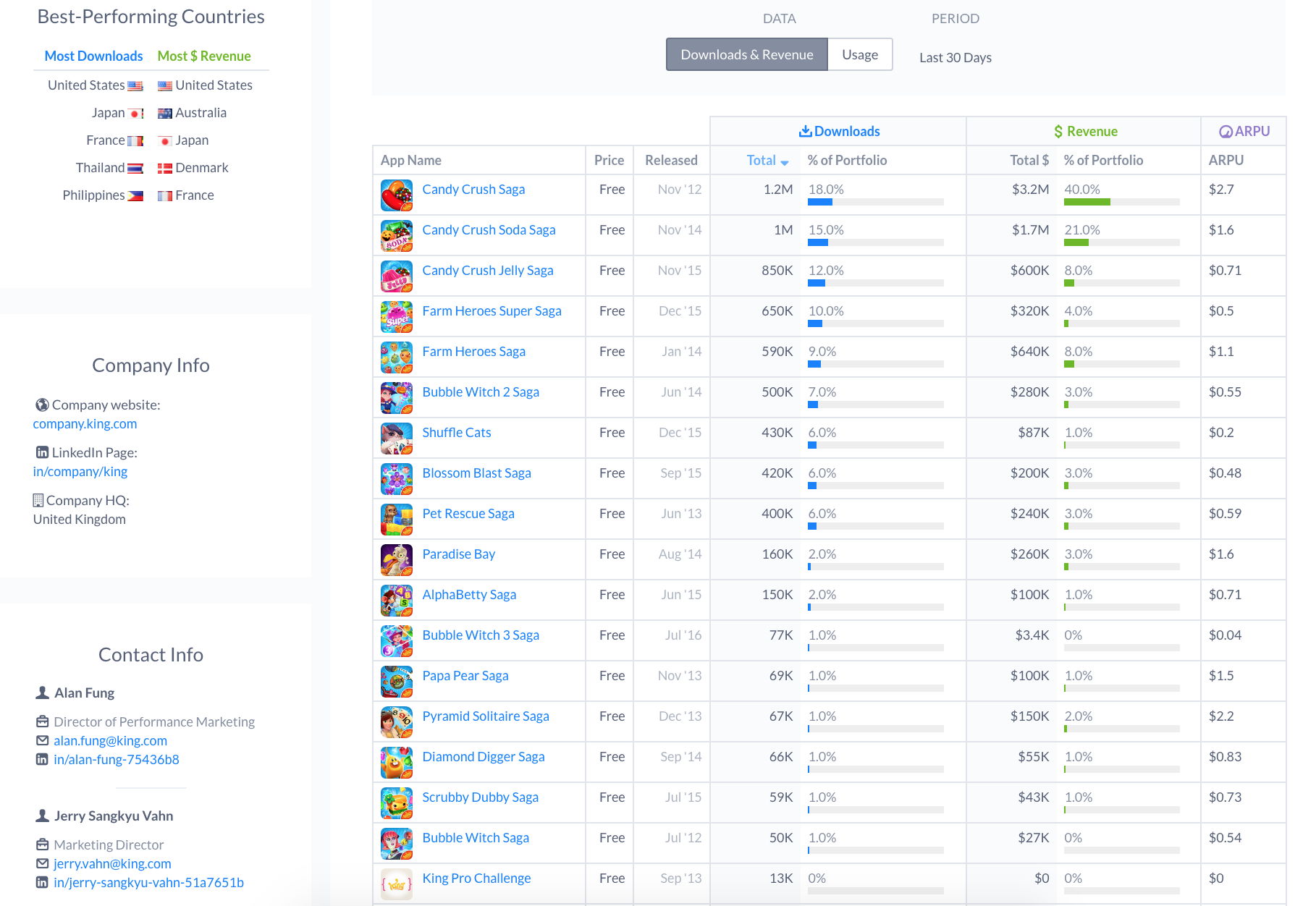
Task: Open the in/company/king LinkedIn link
Action: pos(80,471)
